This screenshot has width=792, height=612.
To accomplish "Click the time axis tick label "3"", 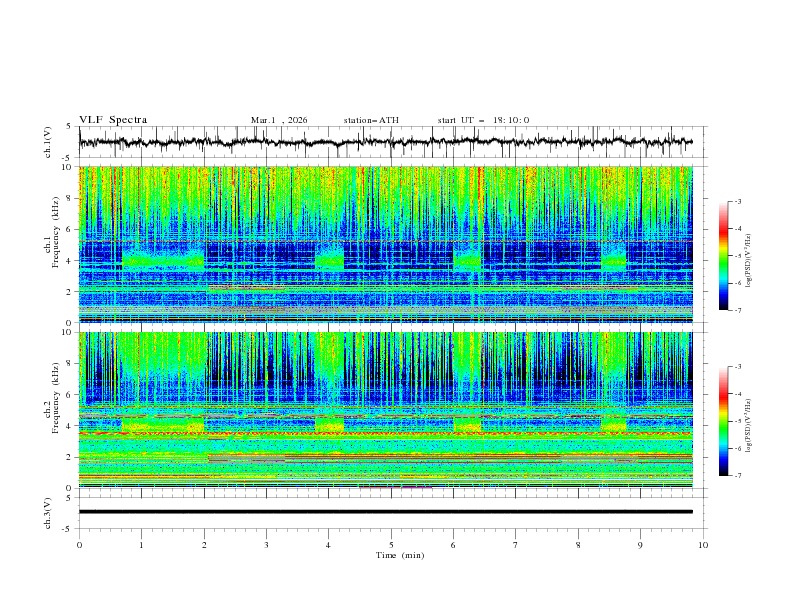I will point(266,545).
